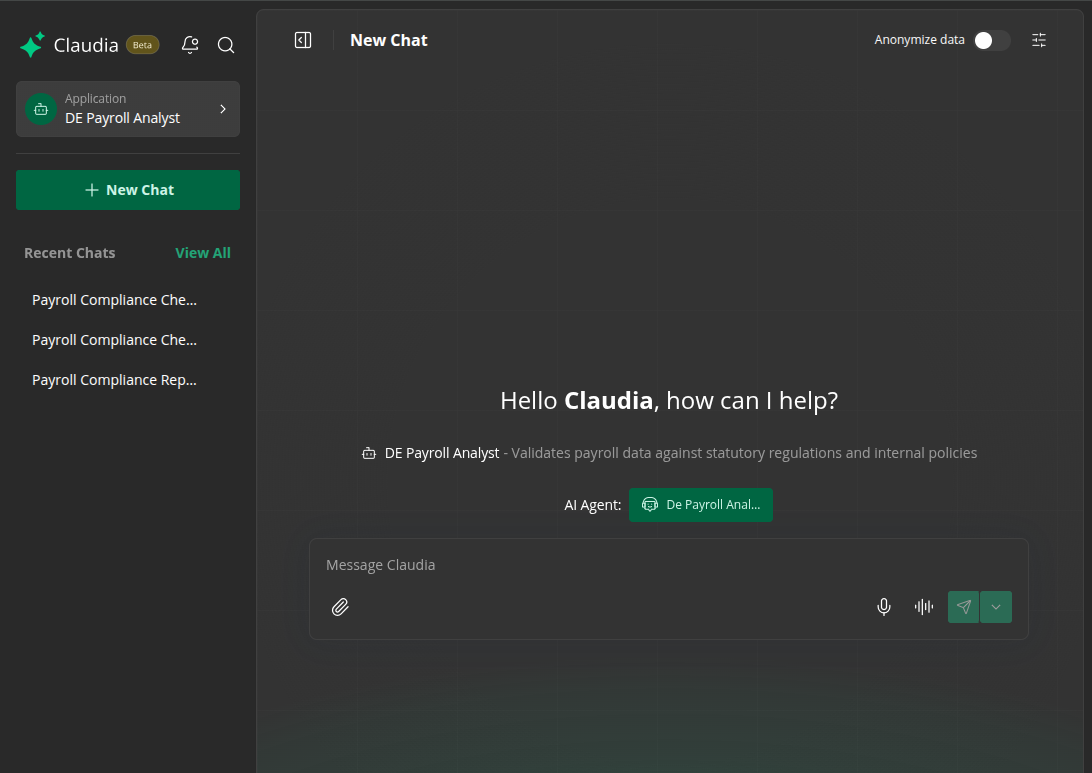This screenshot has width=1092, height=773.
Task: Open the second Payroll Compliance Che... chat
Action: click(x=115, y=340)
